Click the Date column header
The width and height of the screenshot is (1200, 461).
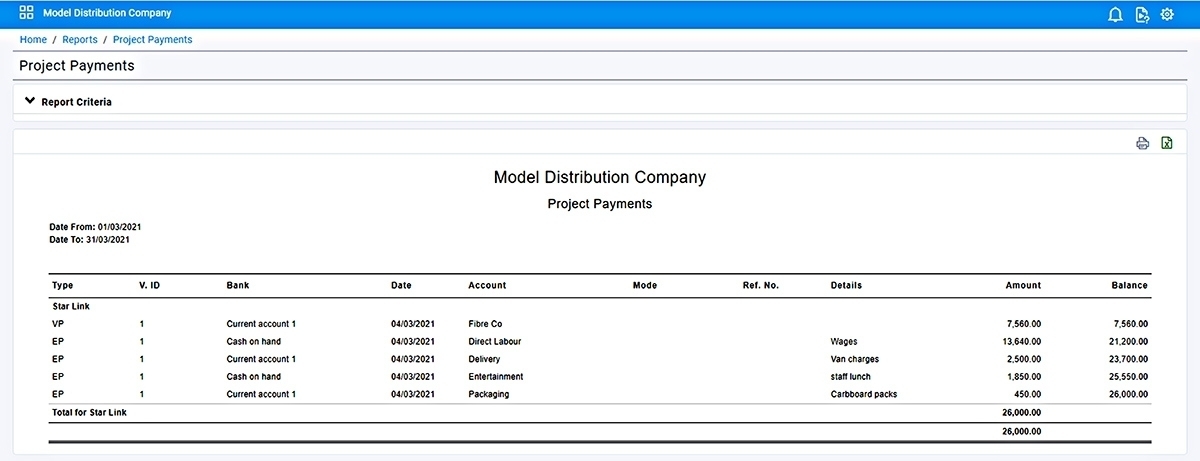[x=401, y=285]
